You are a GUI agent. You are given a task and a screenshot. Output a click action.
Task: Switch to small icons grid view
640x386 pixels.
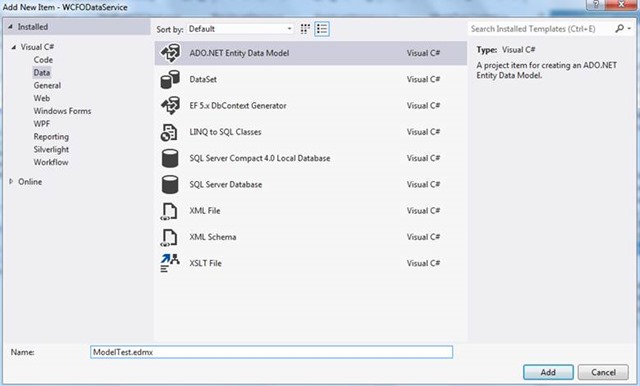305,29
